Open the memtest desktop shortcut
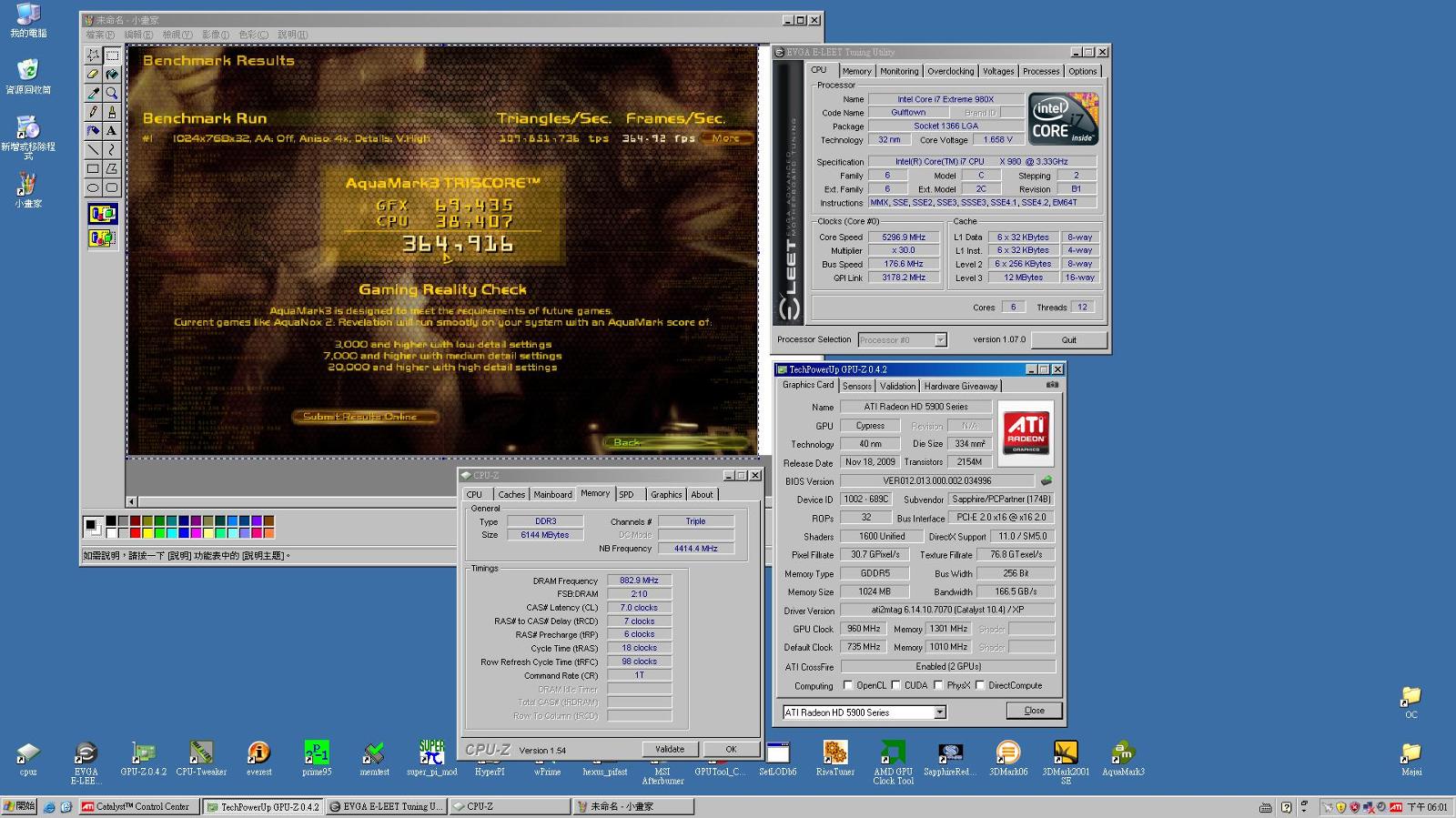 pyautogui.click(x=374, y=758)
